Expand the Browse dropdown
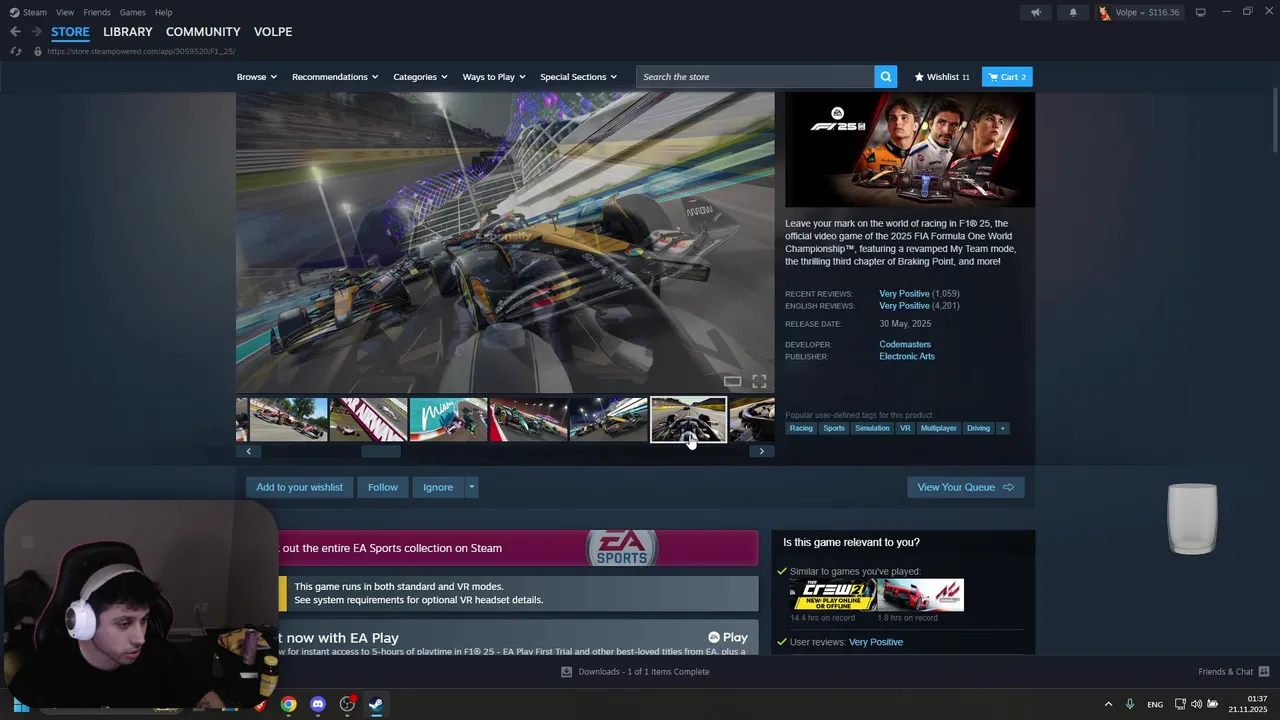The width and height of the screenshot is (1280, 720). pyautogui.click(x=256, y=77)
